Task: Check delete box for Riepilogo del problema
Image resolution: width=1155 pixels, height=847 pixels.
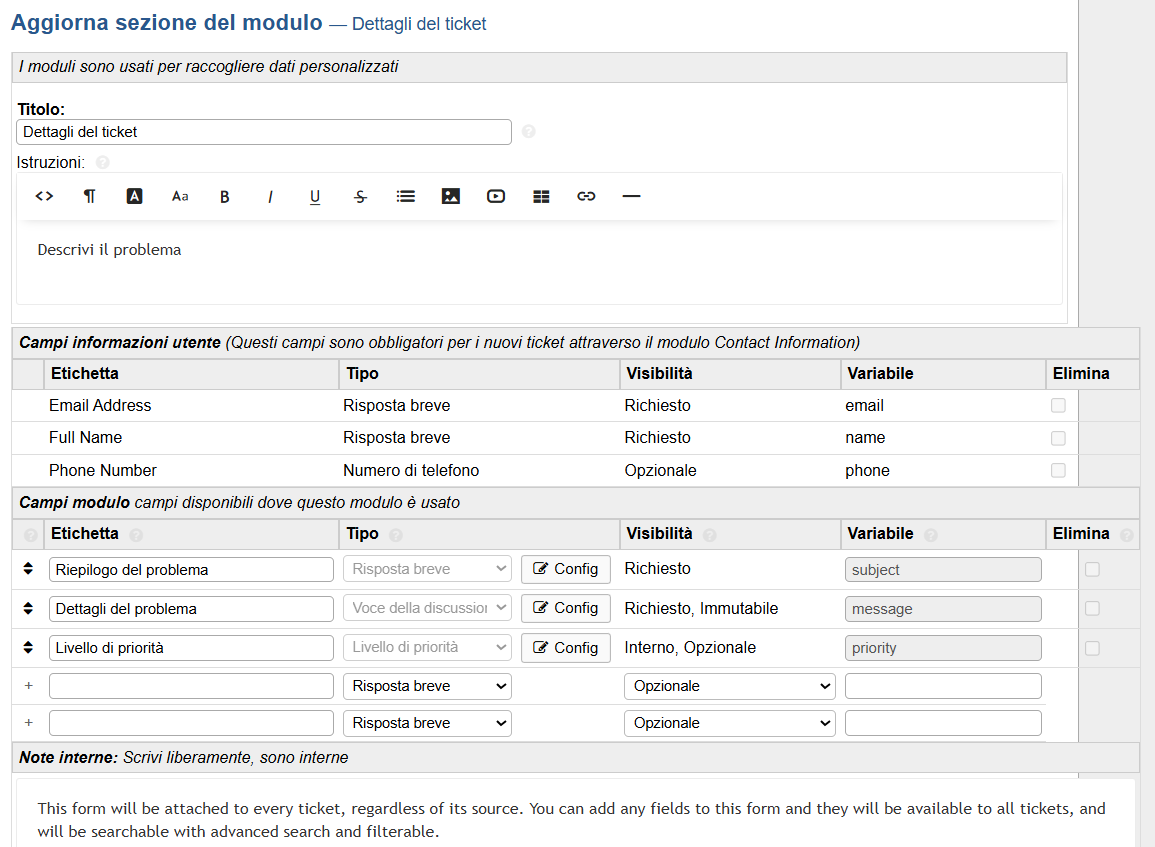Action: (x=1092, y=569)
